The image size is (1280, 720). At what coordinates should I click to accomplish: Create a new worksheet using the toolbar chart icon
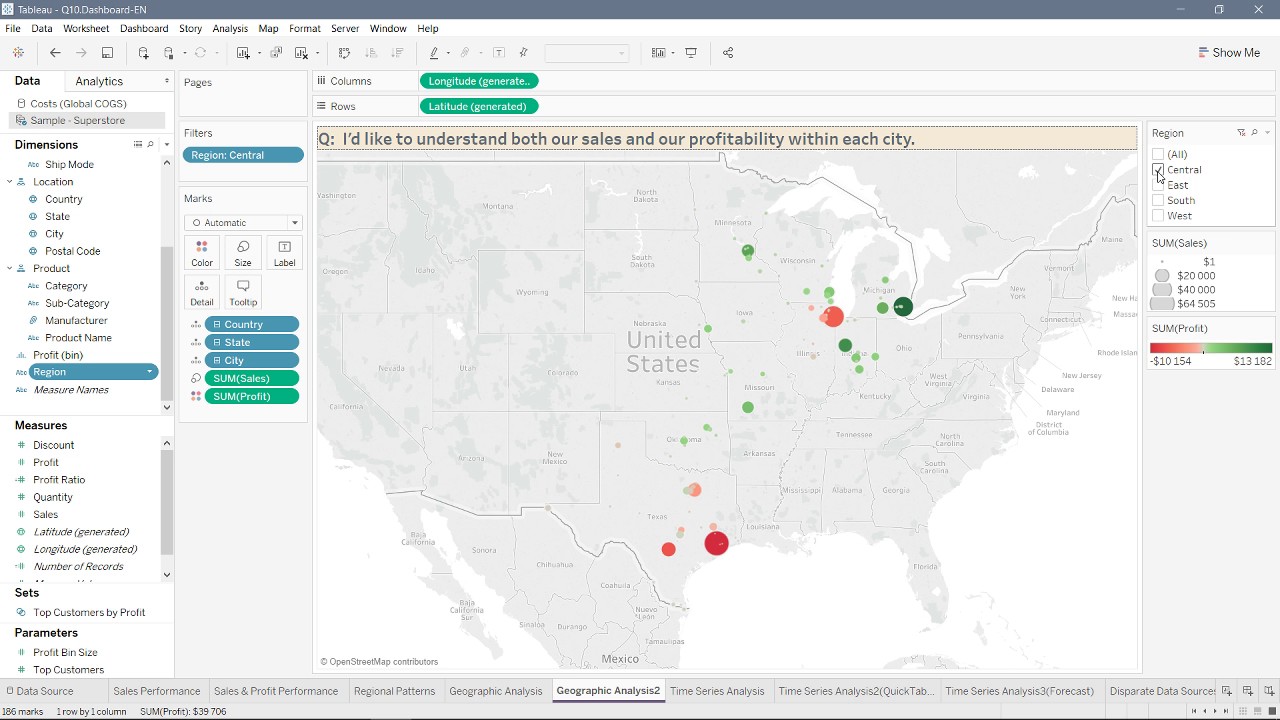(x=243, y=53)
